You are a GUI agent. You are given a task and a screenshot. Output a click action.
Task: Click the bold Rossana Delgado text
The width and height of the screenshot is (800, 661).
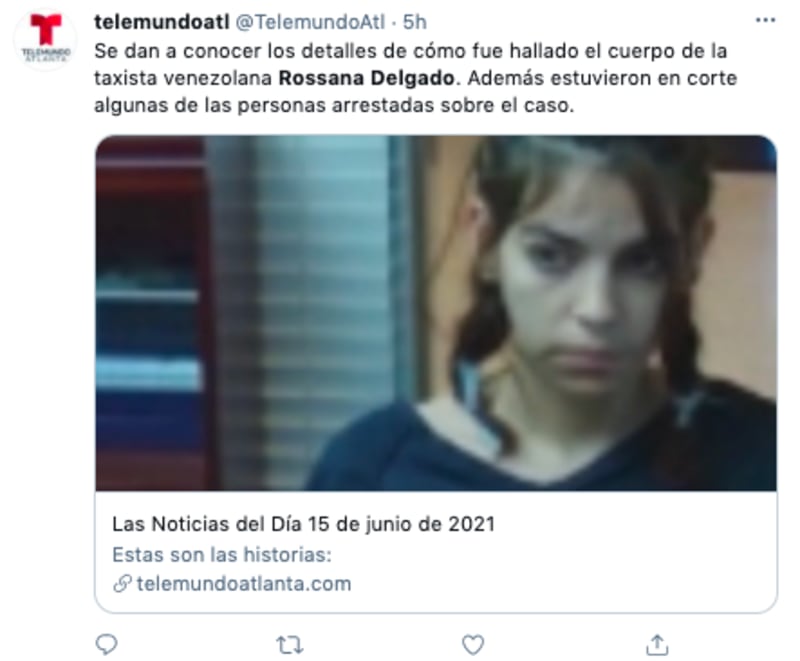[x=366, y=78]
